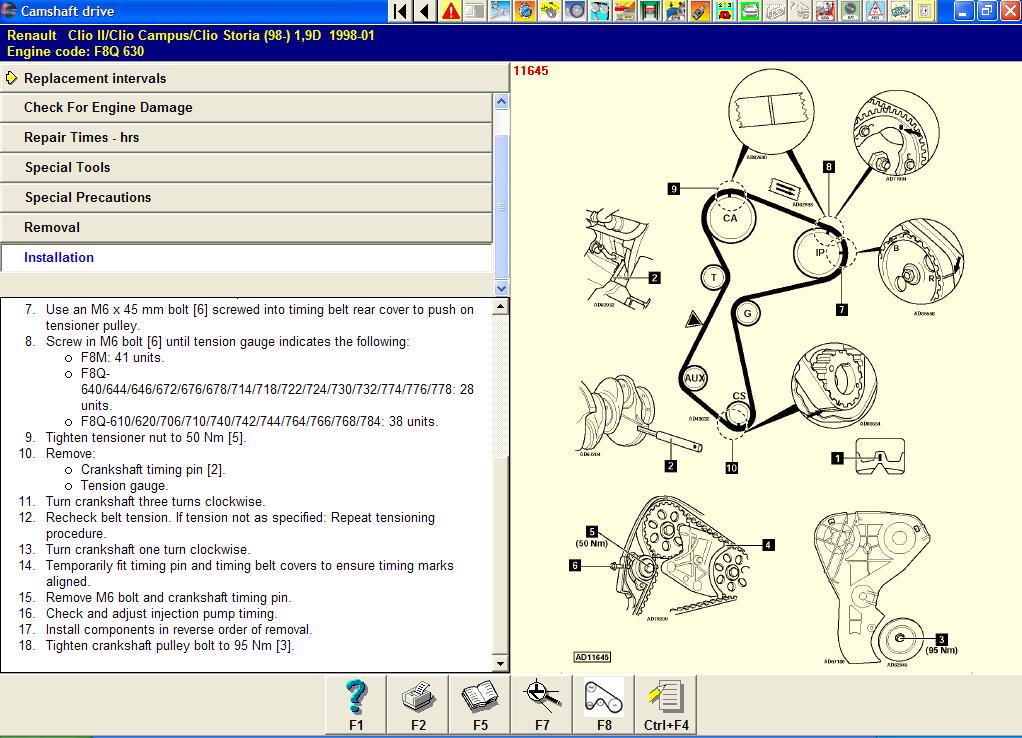The width and height of the screenshot is (1022, 738).
Task: Open the Removal section
Action: pos(246,228)
